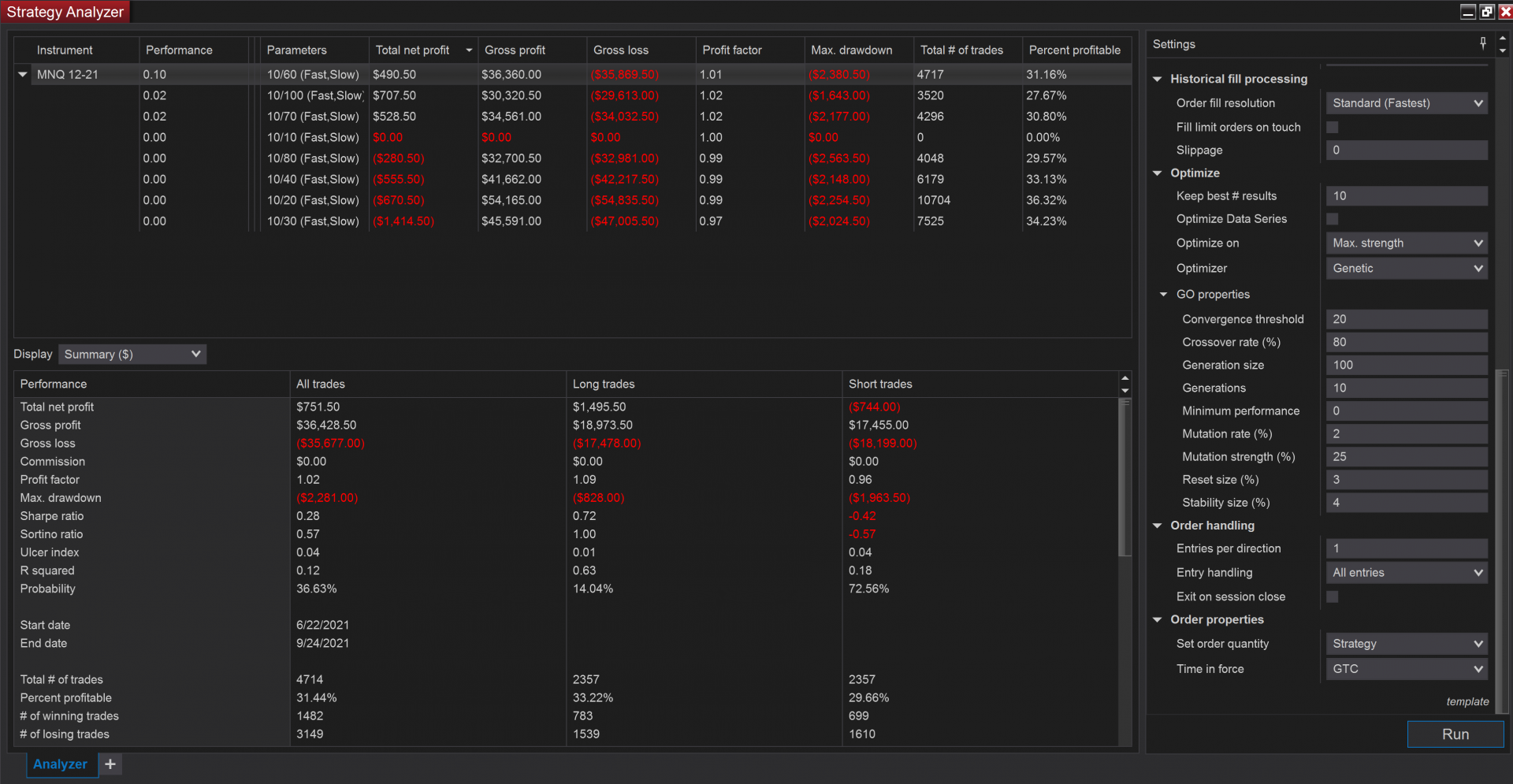Select the 10/10 (Fast,Slow) result row

[573, 137]
